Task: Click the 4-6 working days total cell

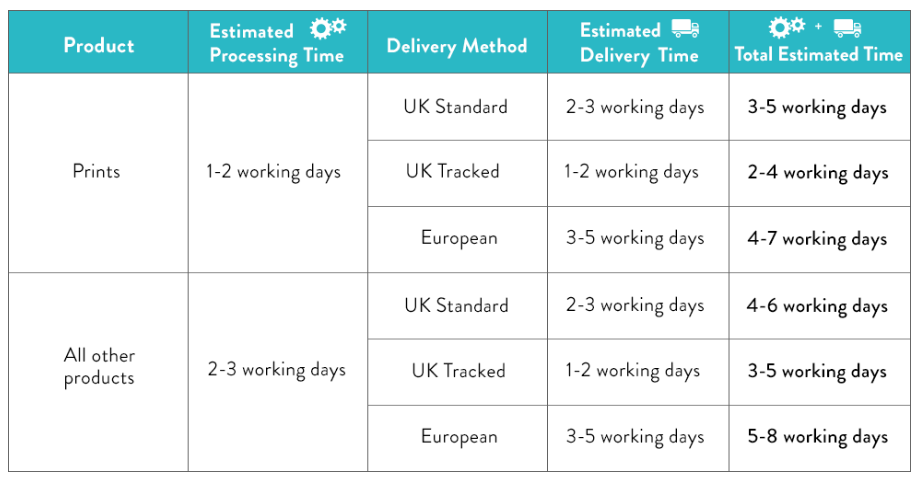Action: point(820,306)
